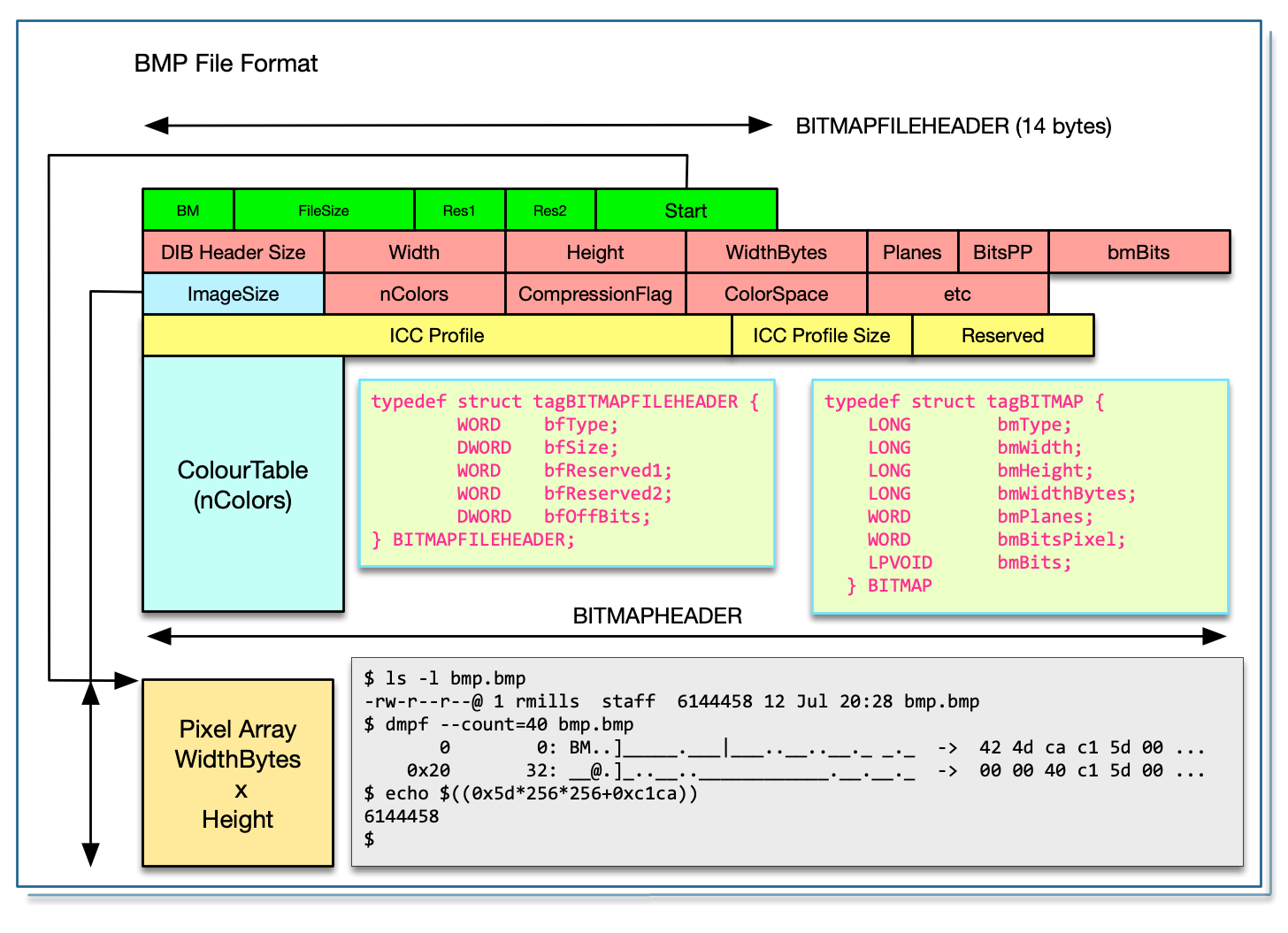Click the Res2 header cell
This screenshot has height=933, width=1288.
pyautogui.click(x=550, y=210)
